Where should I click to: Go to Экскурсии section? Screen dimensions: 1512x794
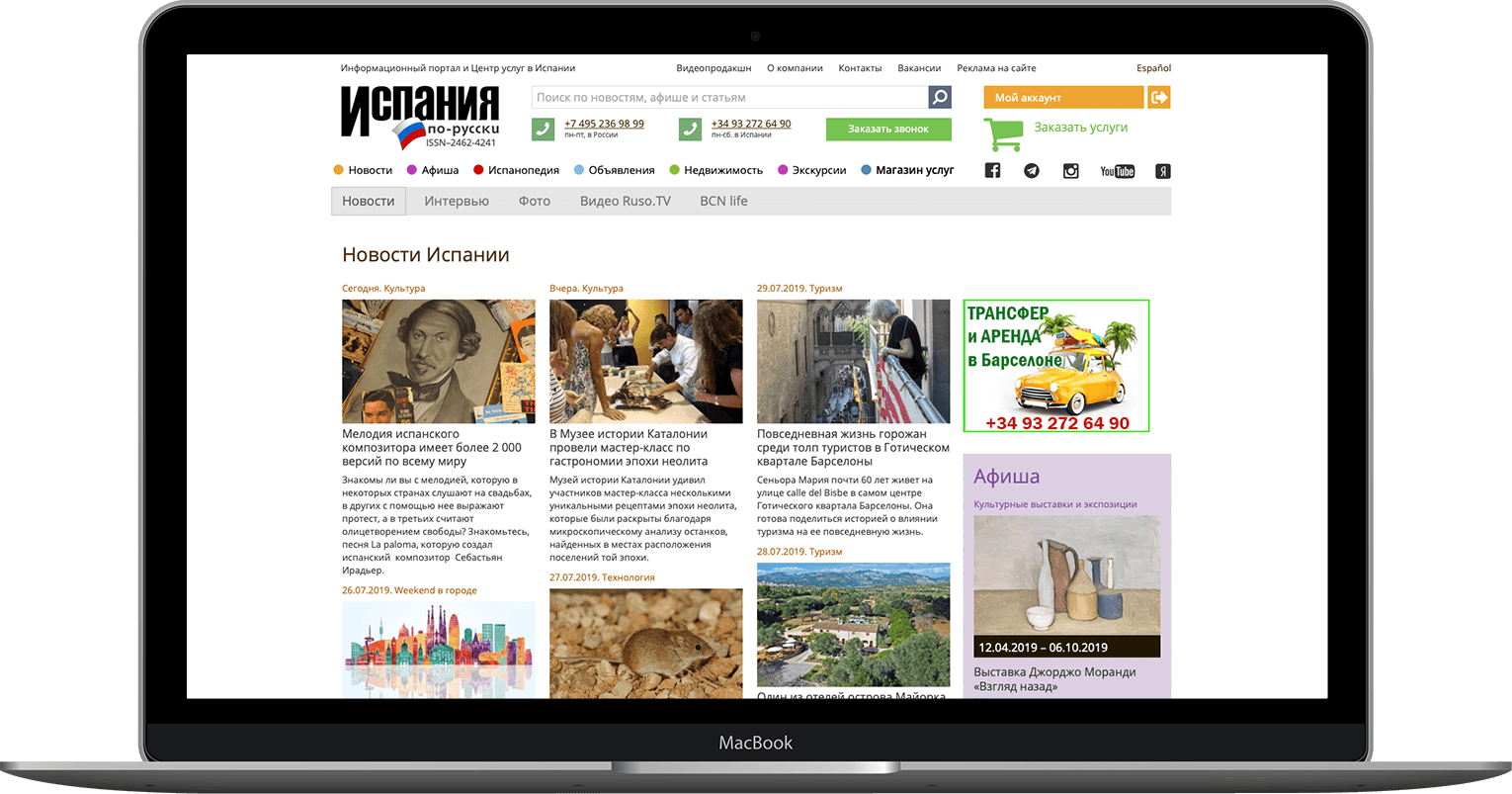click(x=812, y=170)
